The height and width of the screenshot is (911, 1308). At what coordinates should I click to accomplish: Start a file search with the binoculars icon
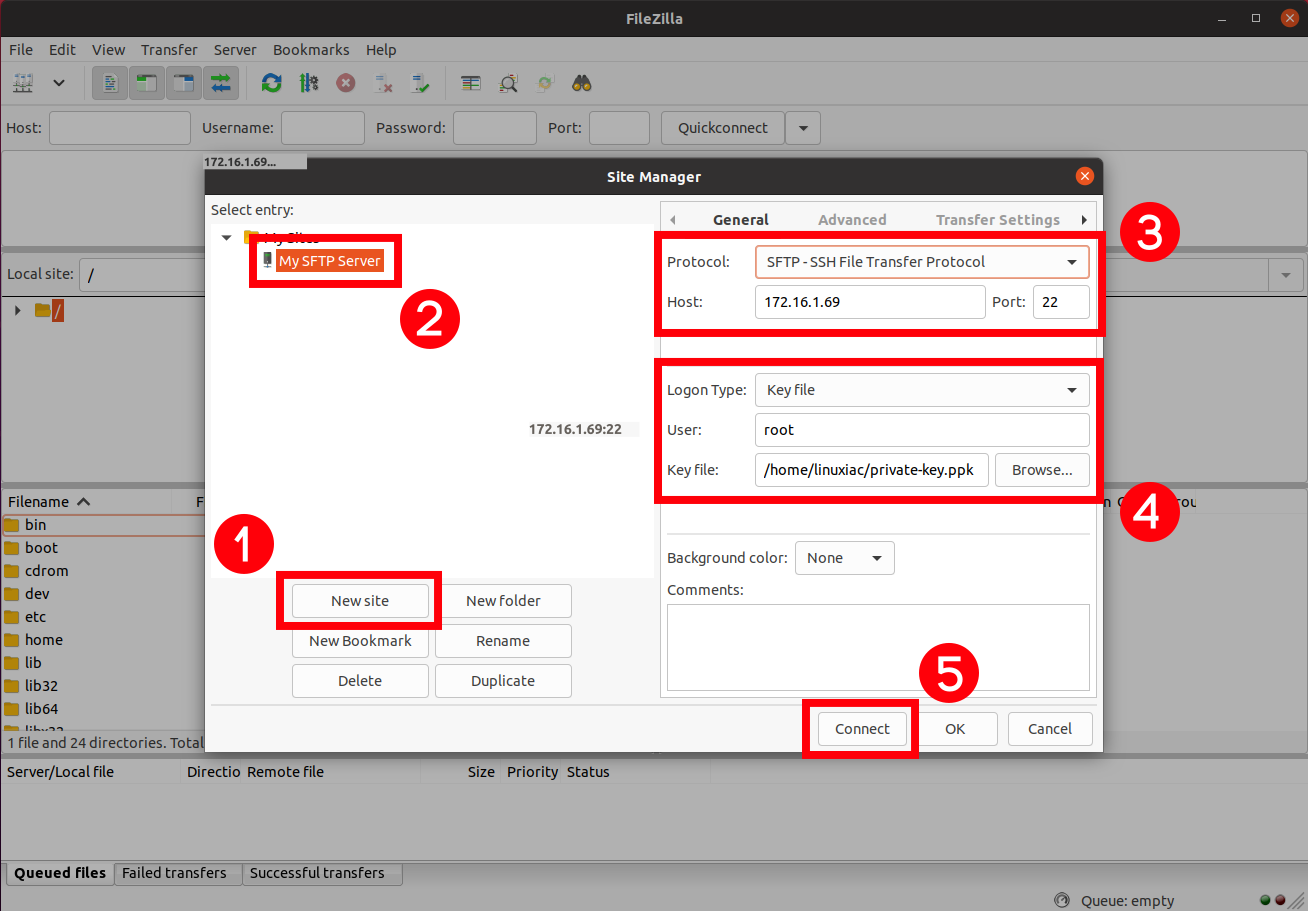click(581, 82)
